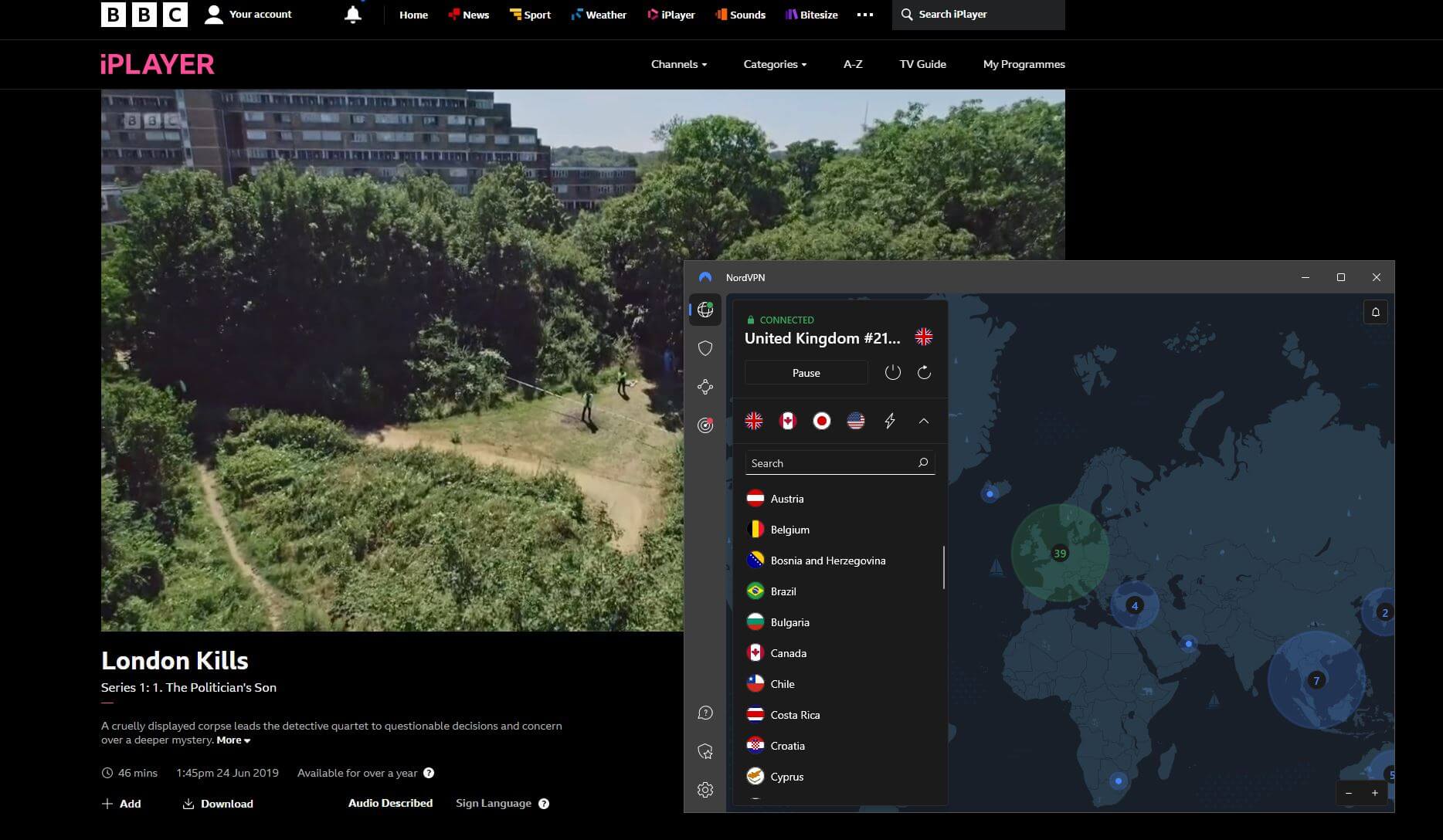The height and width of the screenshot is (840, 1443).
Task: Select Bosnia and Herzegovina server
Action: pos(839,561)
